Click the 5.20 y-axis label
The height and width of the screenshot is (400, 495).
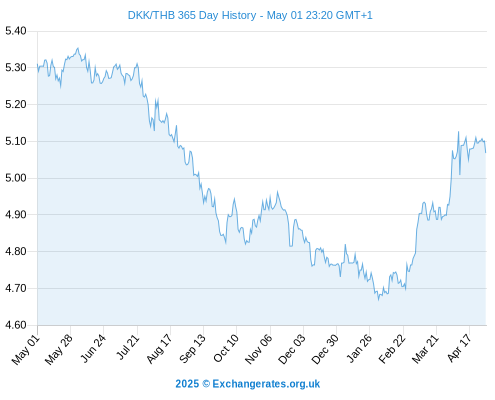coord(16,104)
